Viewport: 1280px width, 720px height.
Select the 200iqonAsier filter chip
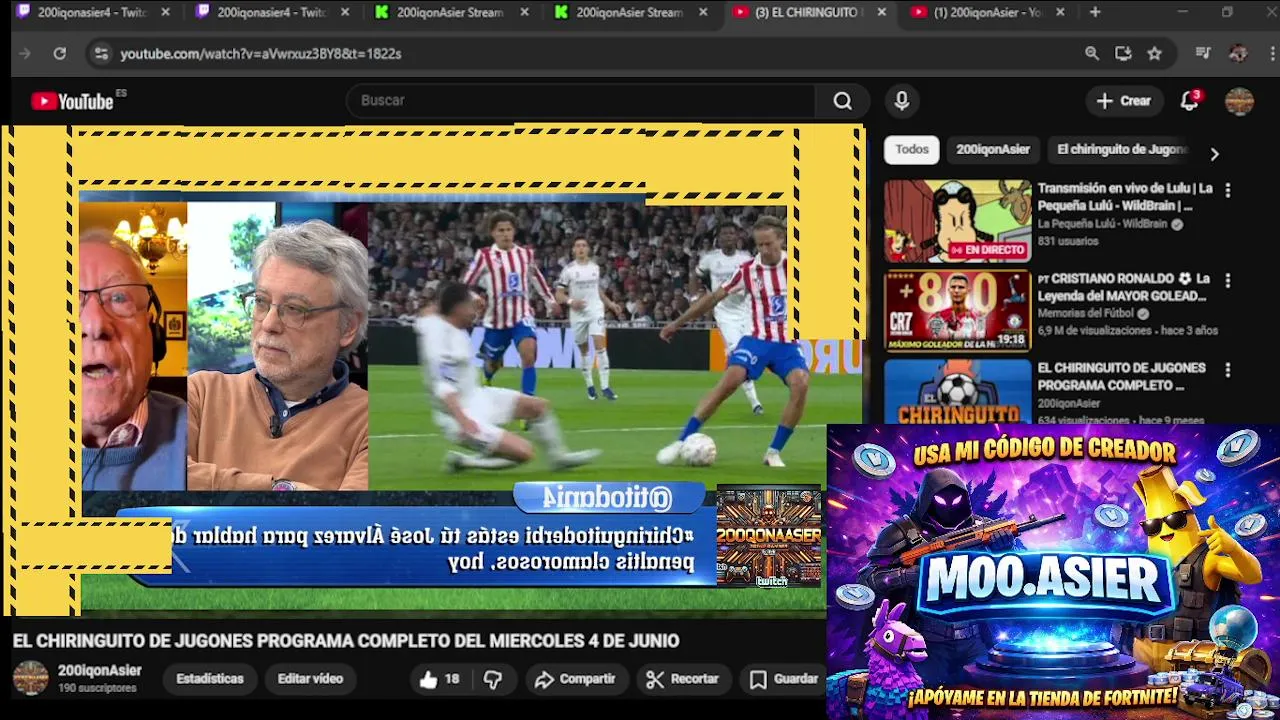(x=993, y=150)
